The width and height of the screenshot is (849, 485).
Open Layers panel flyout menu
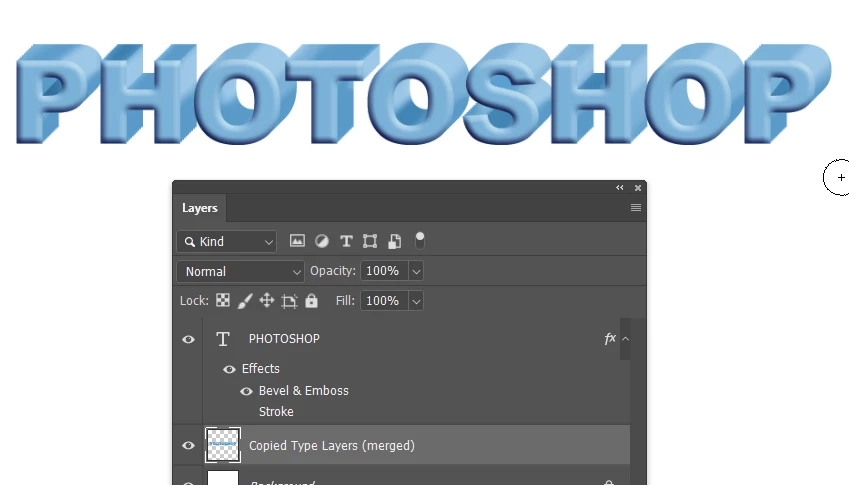click(636, 208)
